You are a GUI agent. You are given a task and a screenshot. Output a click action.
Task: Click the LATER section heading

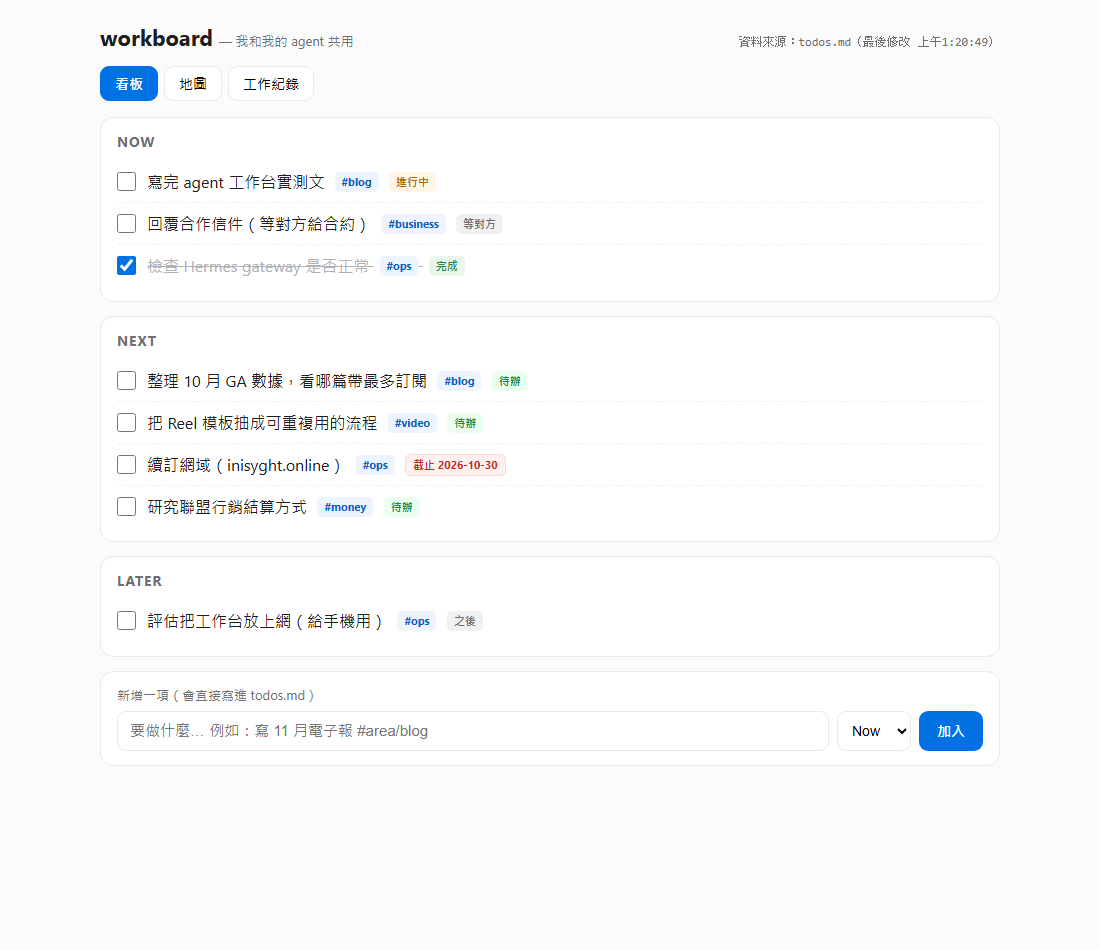click(140, 582)
